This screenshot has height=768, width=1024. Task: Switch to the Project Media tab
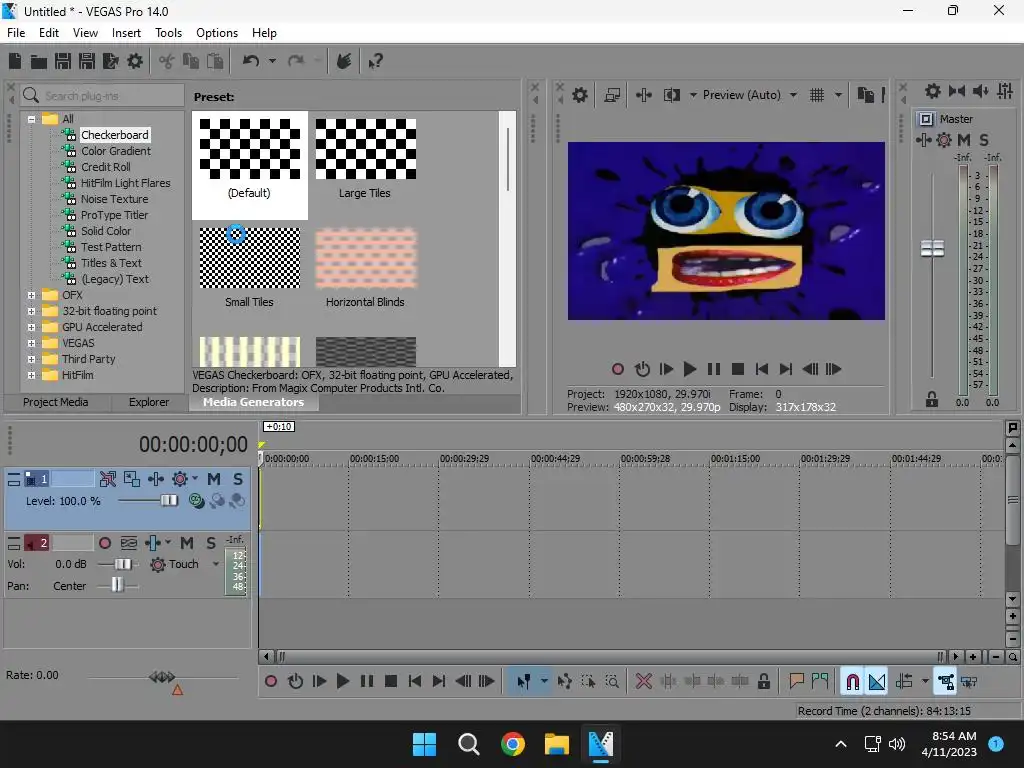click(56, 402)
